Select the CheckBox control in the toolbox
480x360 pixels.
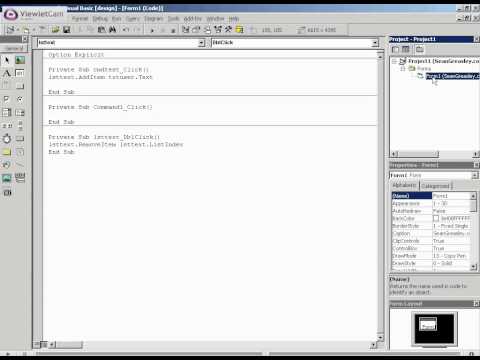pos(7,99)
